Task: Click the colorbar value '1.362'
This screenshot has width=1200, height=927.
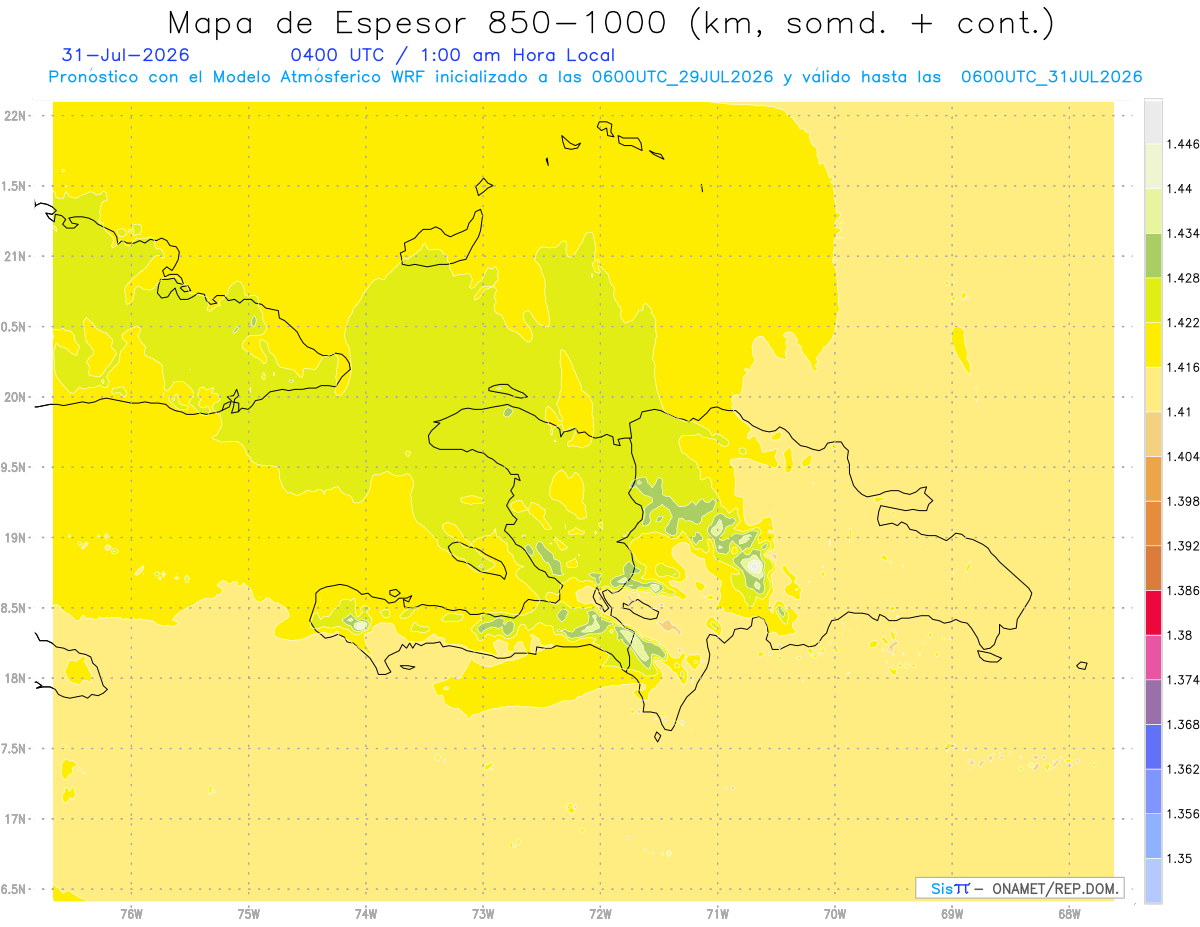Action: tap(1185, 769)
